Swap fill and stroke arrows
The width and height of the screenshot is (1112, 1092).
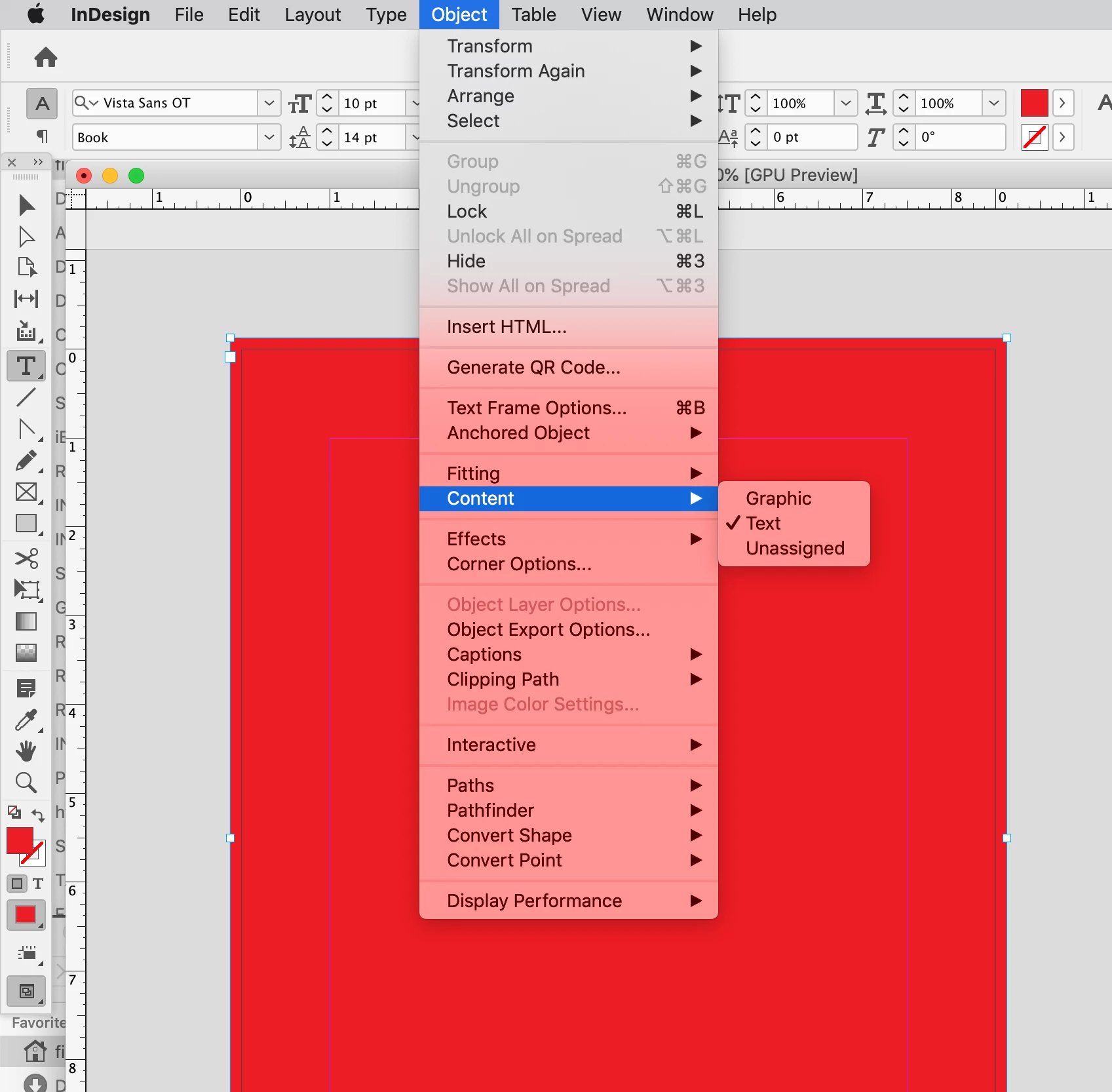pos(39,815)
